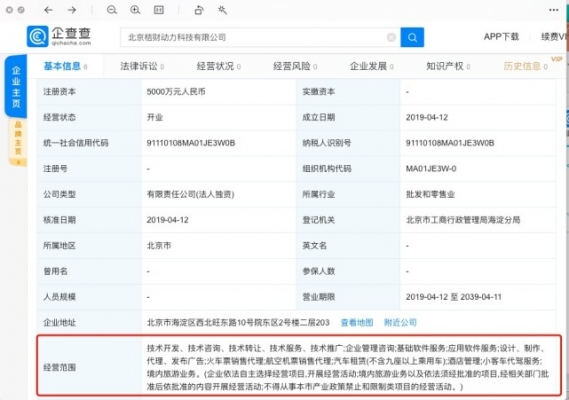Open the 知识产权 tab
569x400 pixels.
[x=448, y=66]
